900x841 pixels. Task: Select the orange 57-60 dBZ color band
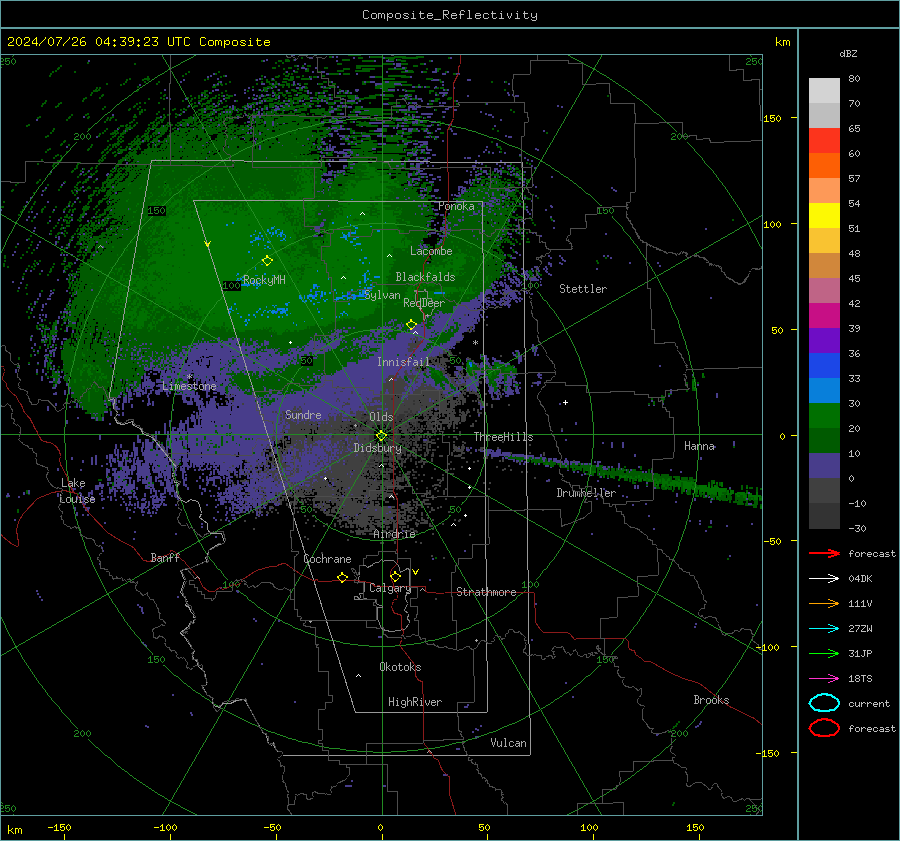click(x=824, y=165)
